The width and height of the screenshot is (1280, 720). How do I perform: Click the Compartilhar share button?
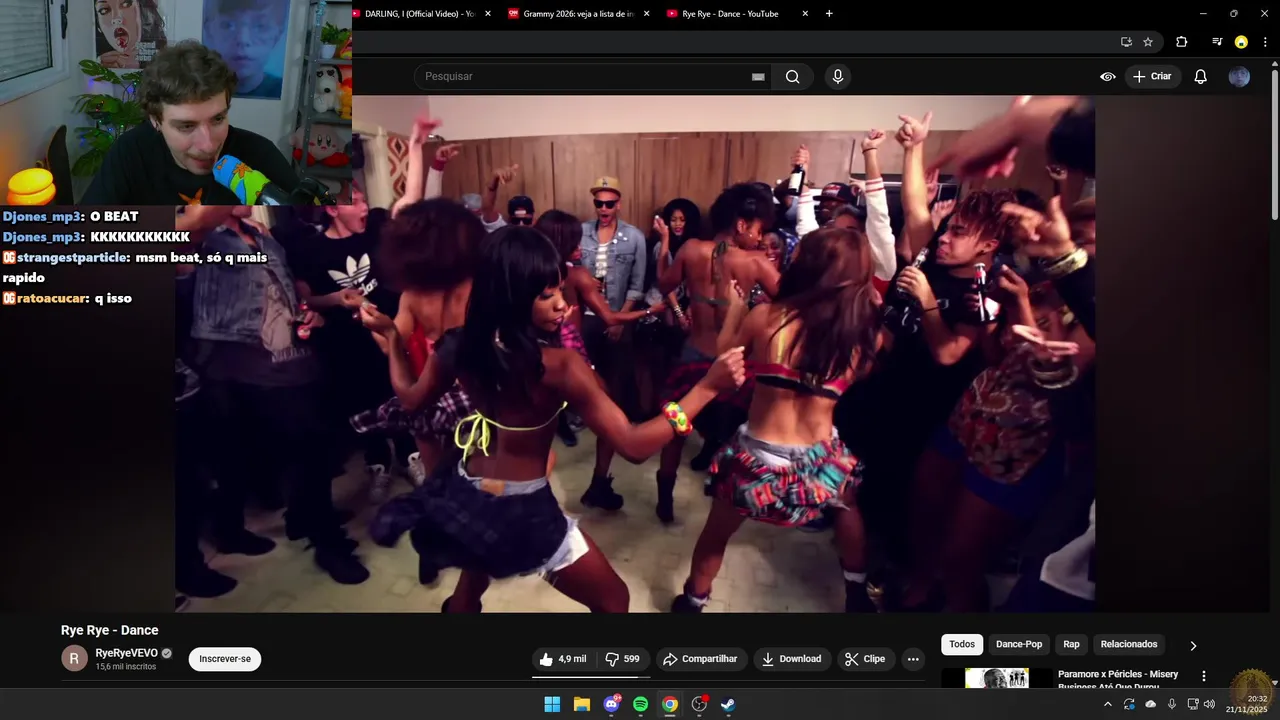coord(700,659)
